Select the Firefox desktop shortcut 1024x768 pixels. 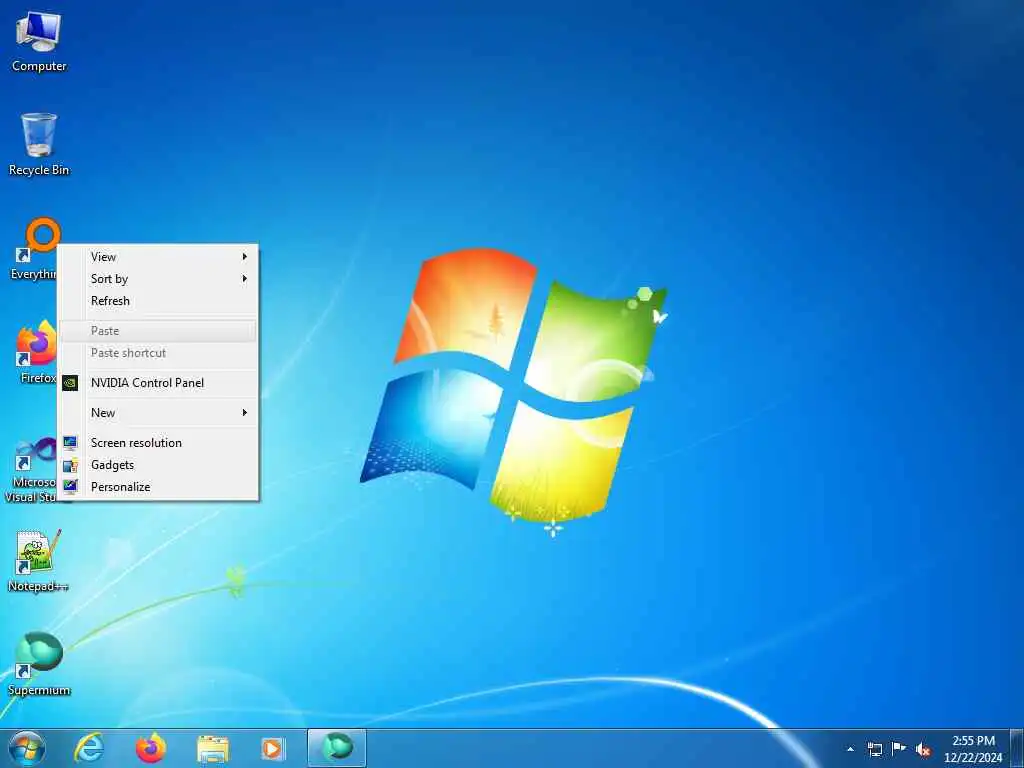pos(36,353)
